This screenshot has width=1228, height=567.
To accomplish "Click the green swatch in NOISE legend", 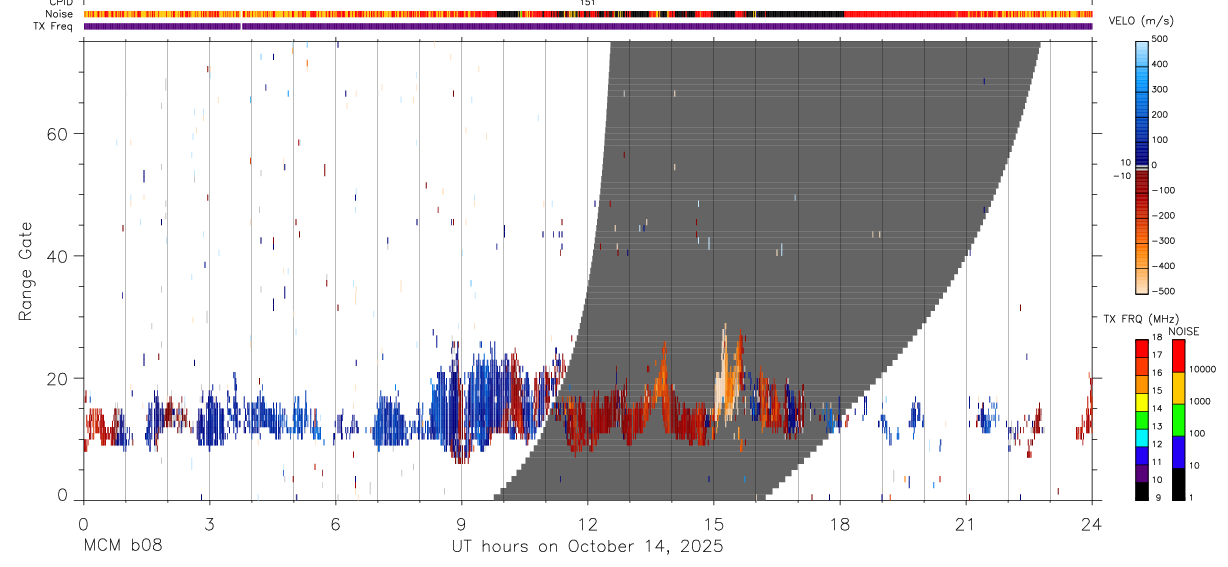I will coord(1178,420).
